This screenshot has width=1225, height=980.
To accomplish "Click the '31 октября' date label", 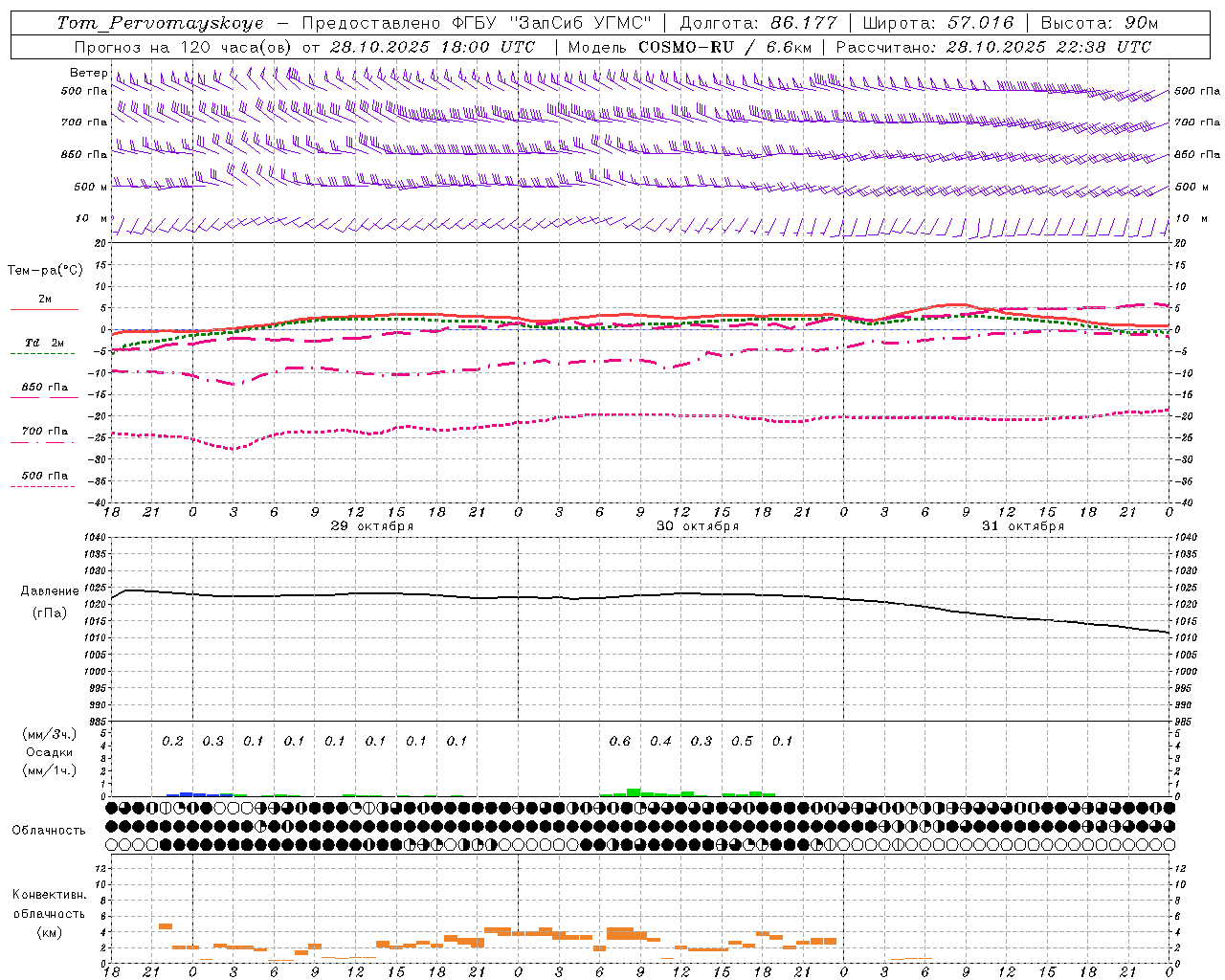I will click(x=1023, y=526).
